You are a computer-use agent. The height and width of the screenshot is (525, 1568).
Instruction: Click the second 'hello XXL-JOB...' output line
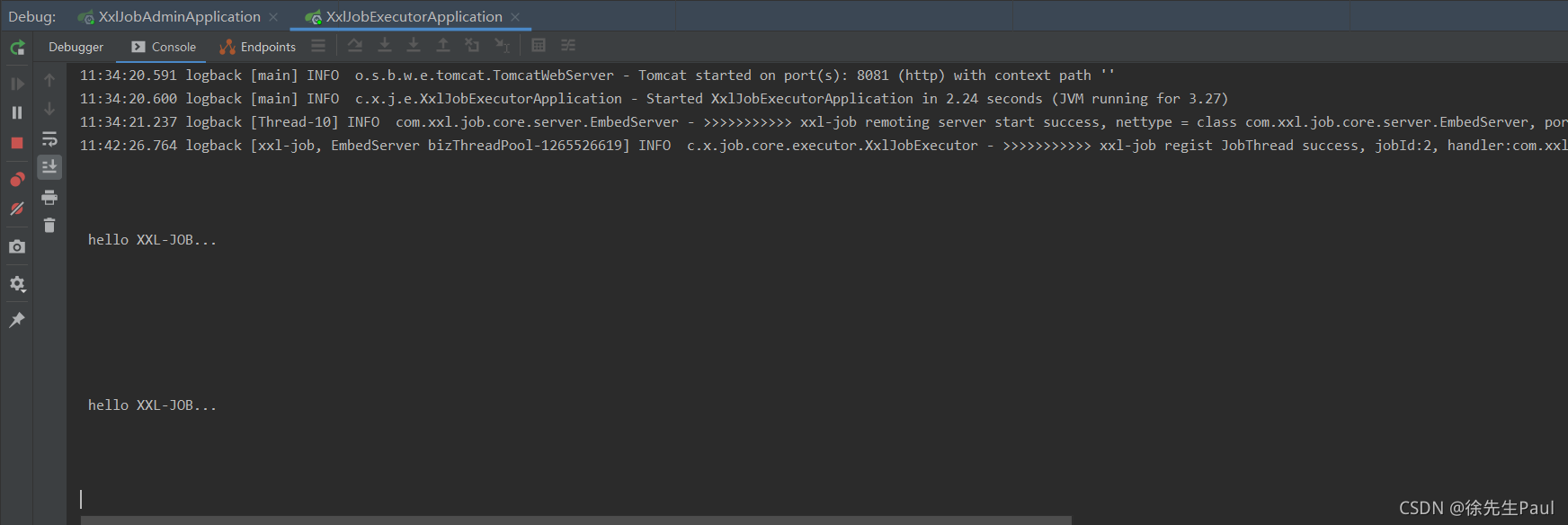[152, 405]
